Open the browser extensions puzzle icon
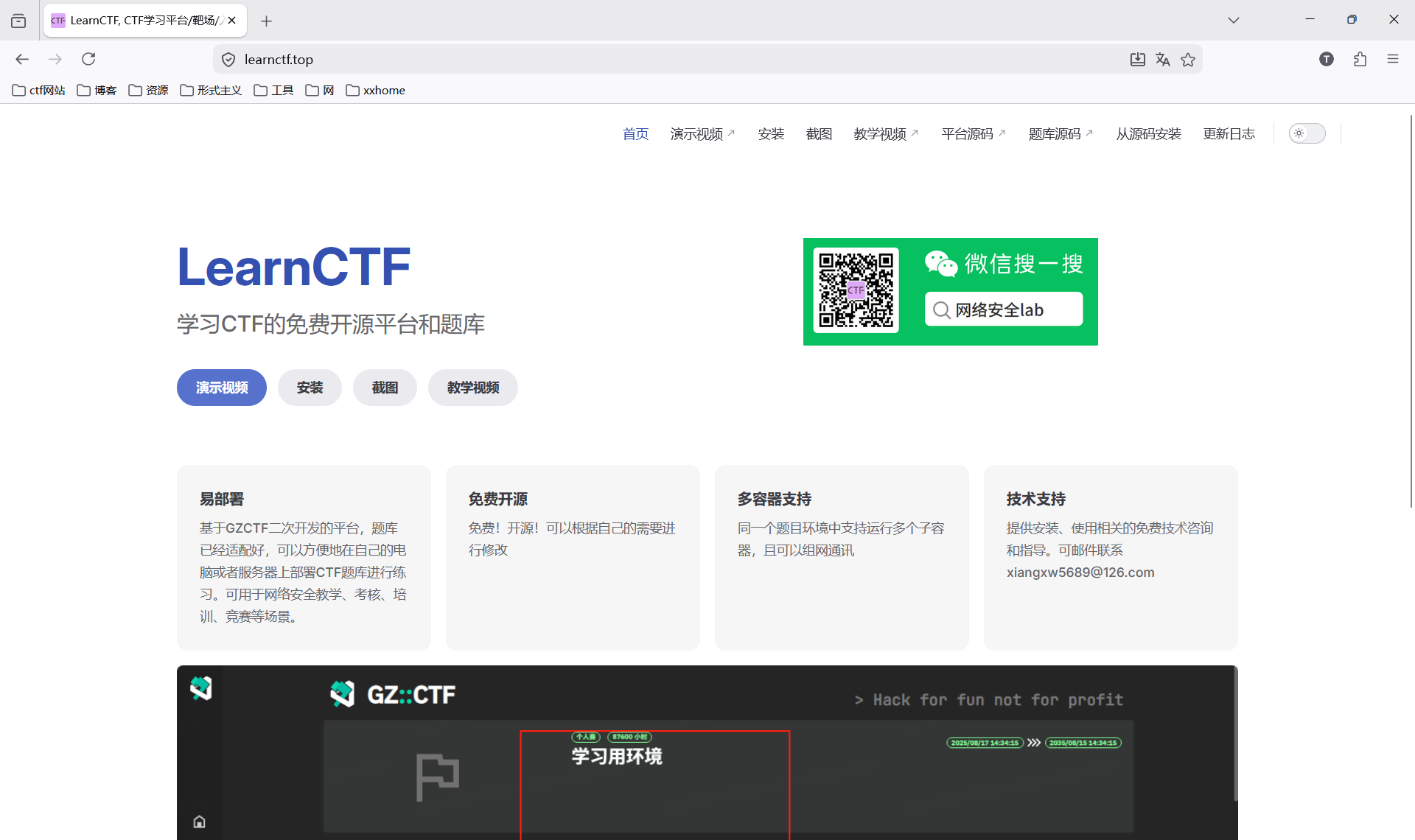1415x840 pixels. (1360, 59)
